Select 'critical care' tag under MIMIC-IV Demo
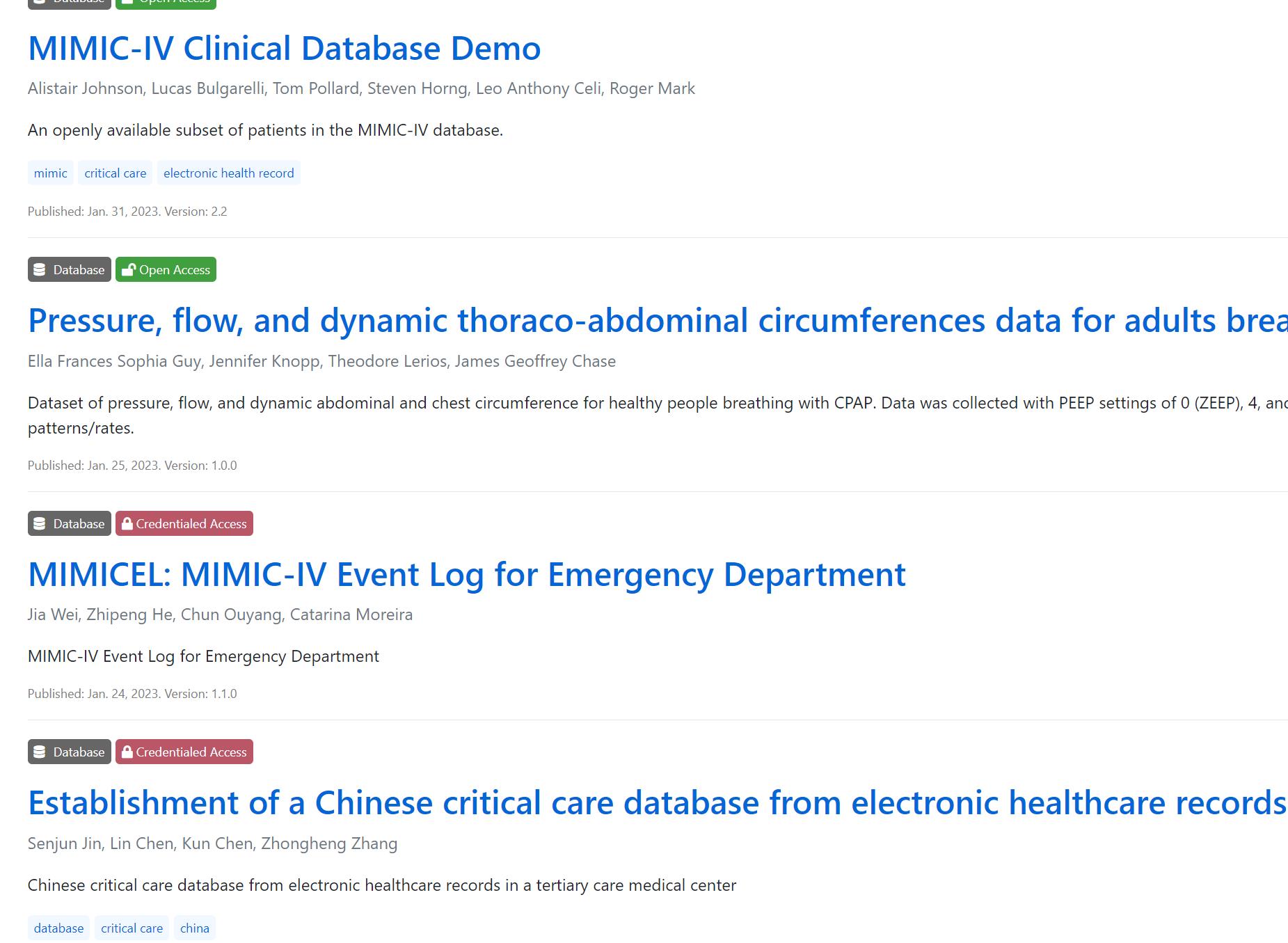Viewport: 1288px width, 943px height. click(116, 173)
